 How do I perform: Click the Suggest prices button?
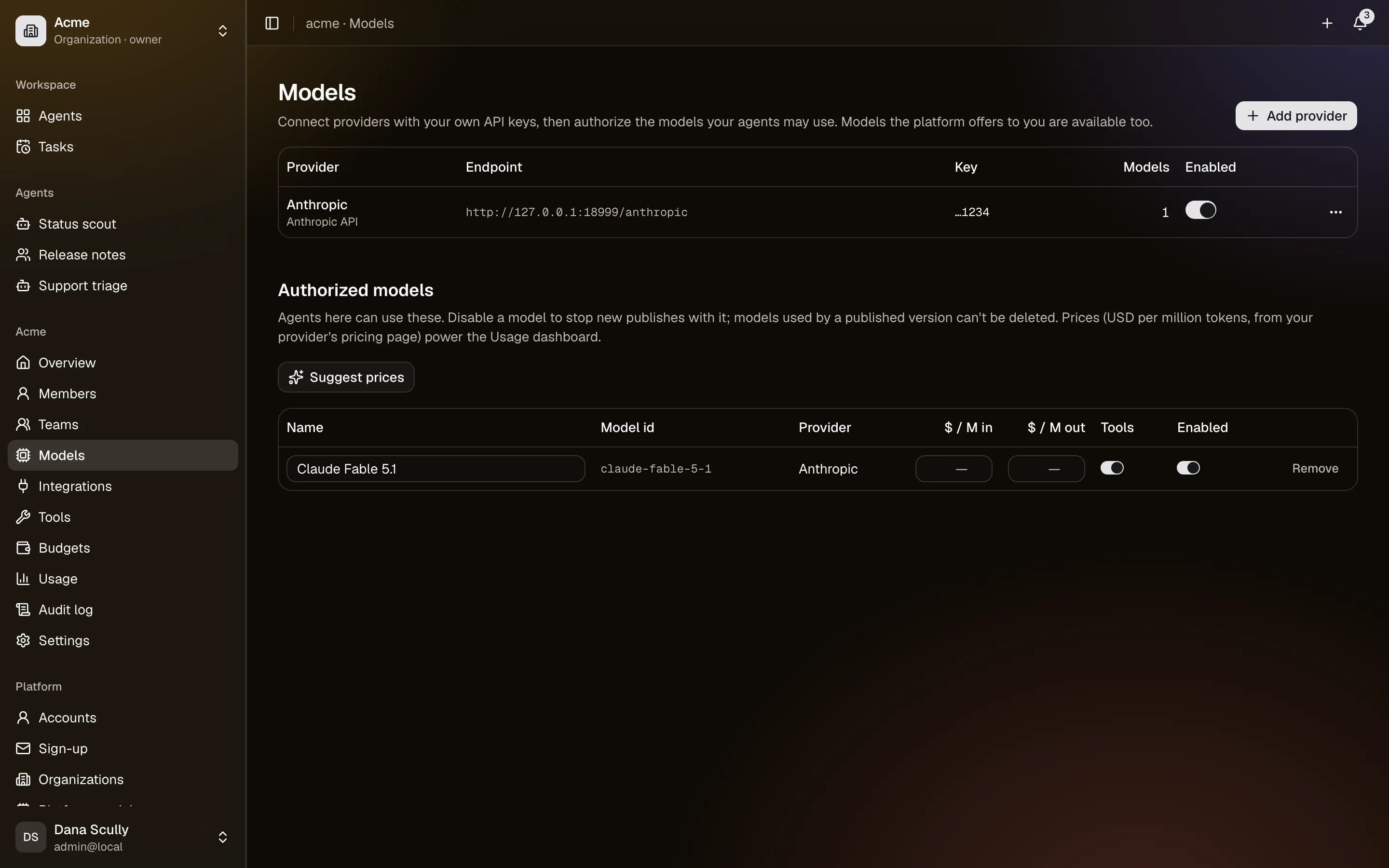[346, 377]
